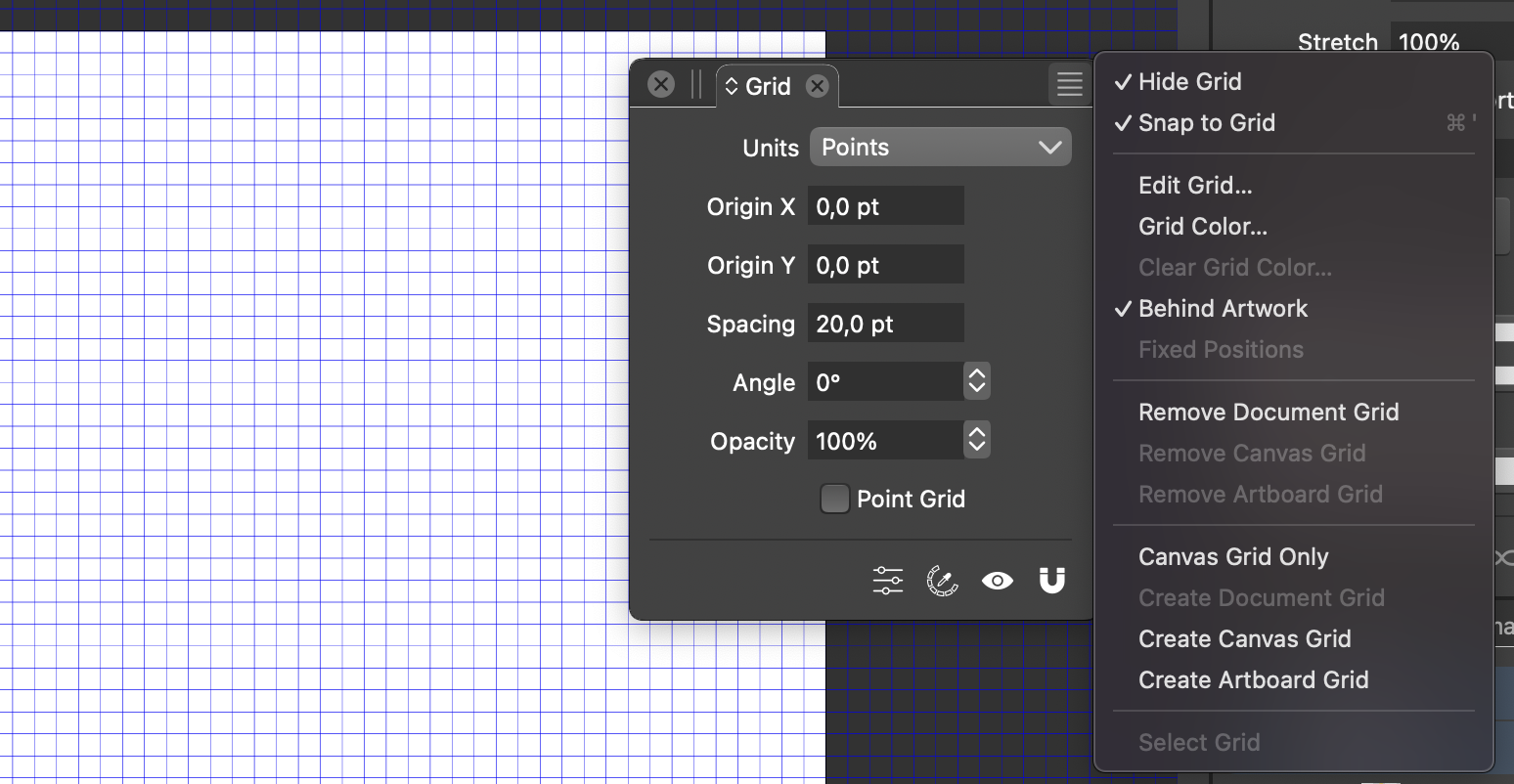Choose Edit Grid... from the menu
The image size is (1514, 784).
coord(1195,186)
